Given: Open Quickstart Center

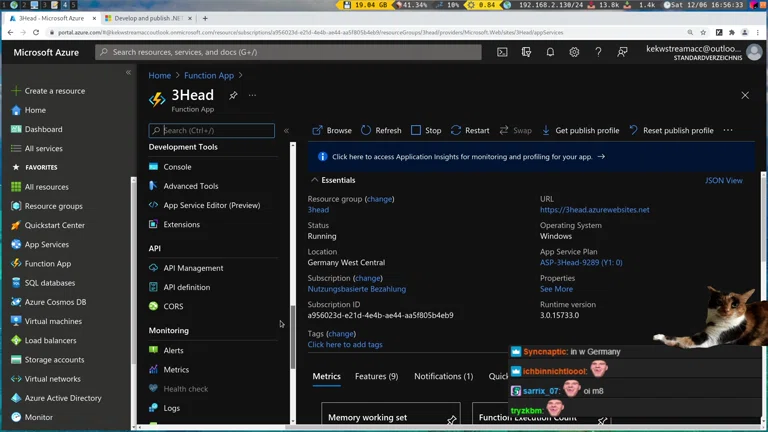Looking at the screenshot, I should pyautogui.click(x=54, y=225).
